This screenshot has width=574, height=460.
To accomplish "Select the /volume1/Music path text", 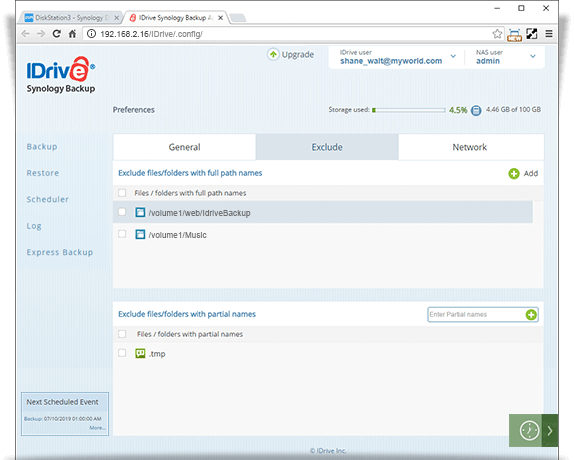I will coord(178,235).
